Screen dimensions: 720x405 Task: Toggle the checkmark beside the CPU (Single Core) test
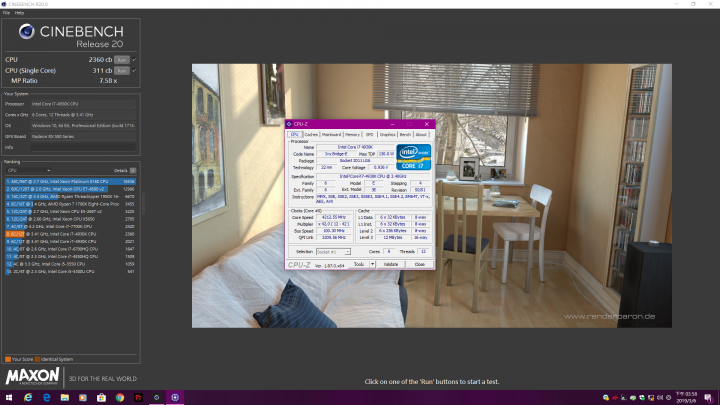[134, 71]
